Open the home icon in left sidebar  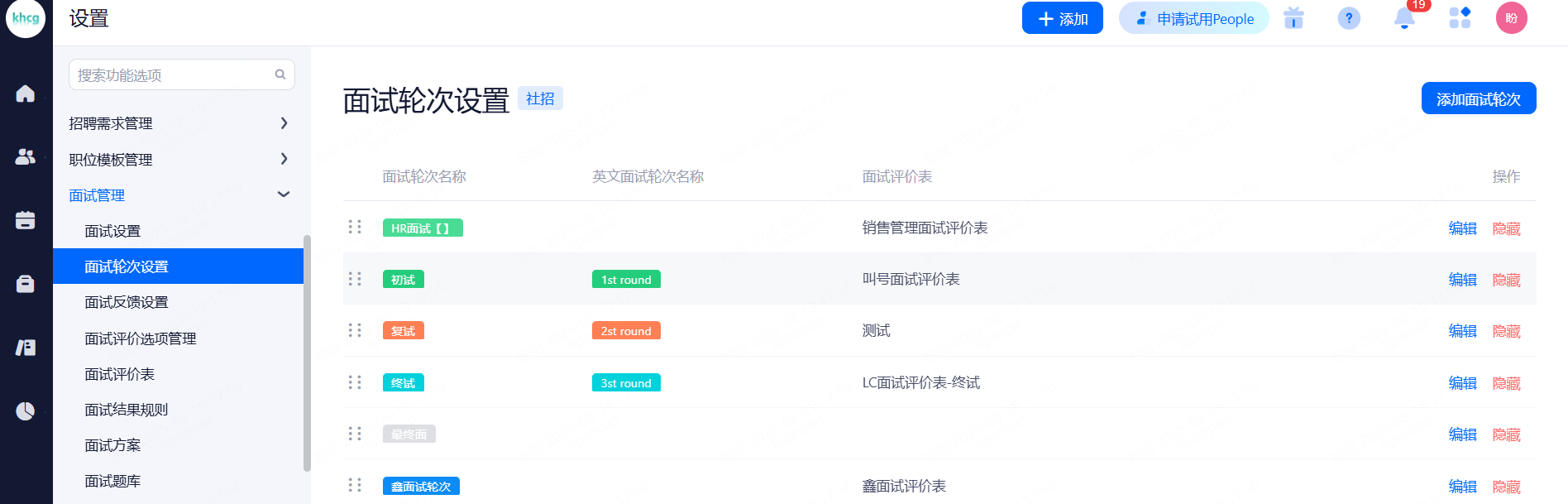tap(26, 94)
